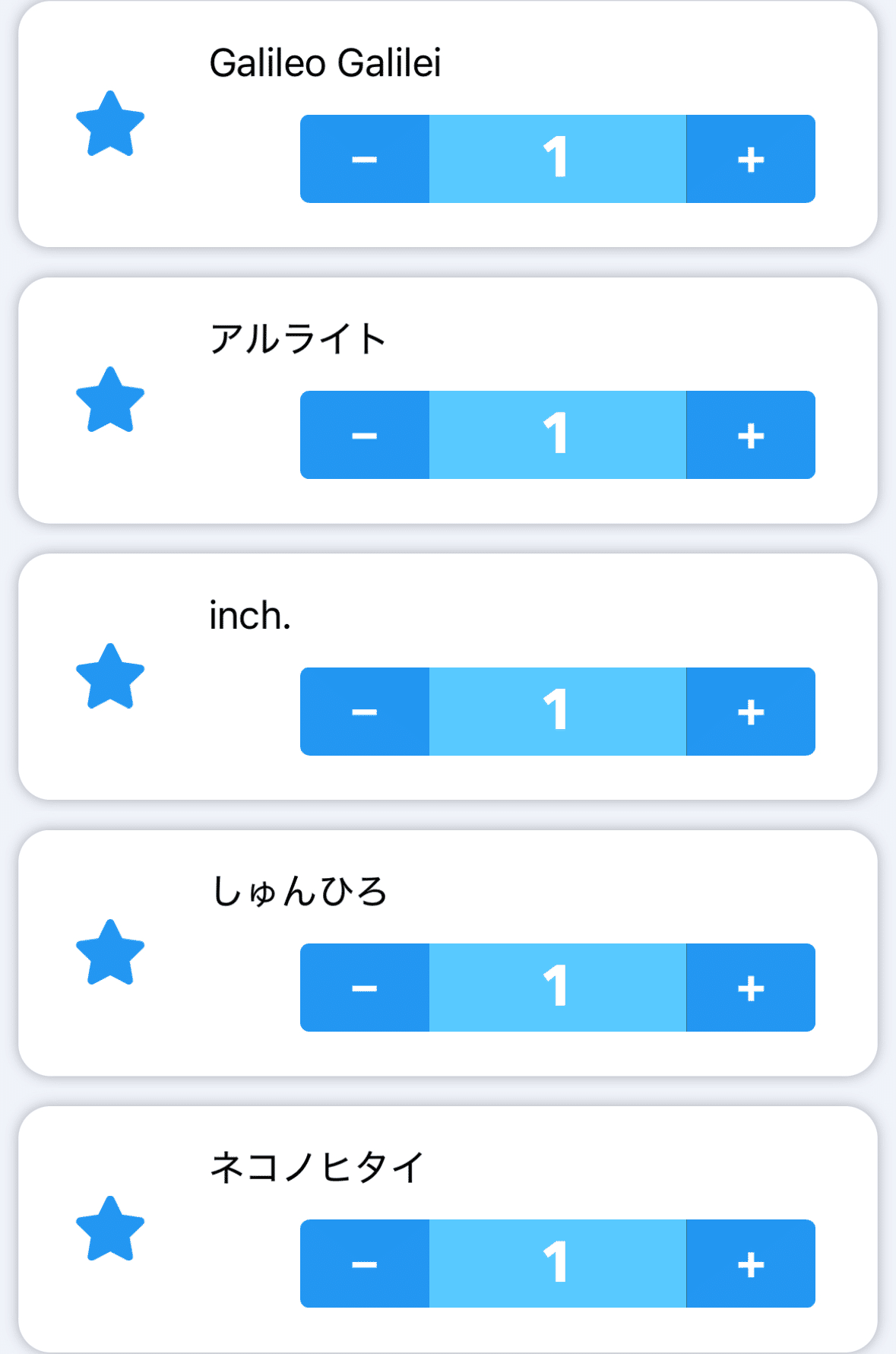The image size is (896, 1354).
Task: Increase the Galileo Galilei count
Action: [x=751, y=159]
